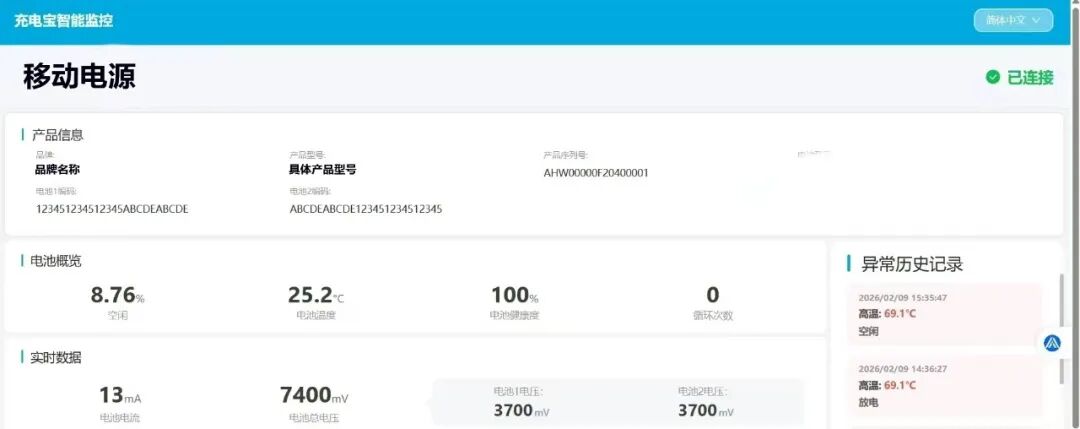
Task: Open the 15:35:47 high temperature record
Action: [x=944, y=314]
